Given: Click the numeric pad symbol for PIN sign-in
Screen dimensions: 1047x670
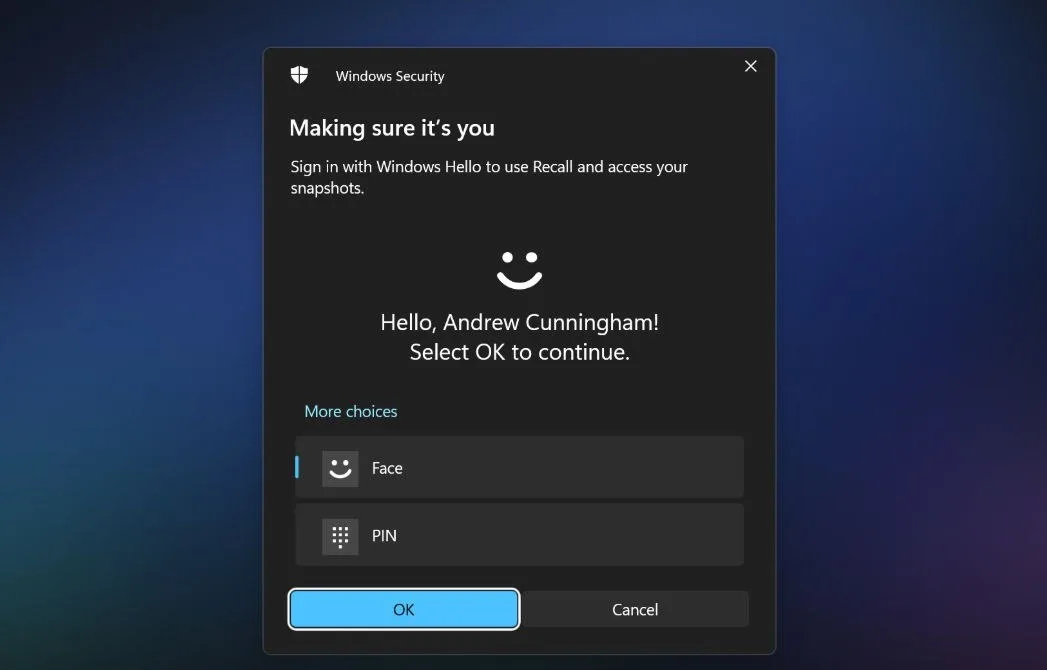Looking at the screenshot, I should tap(339, 536).
